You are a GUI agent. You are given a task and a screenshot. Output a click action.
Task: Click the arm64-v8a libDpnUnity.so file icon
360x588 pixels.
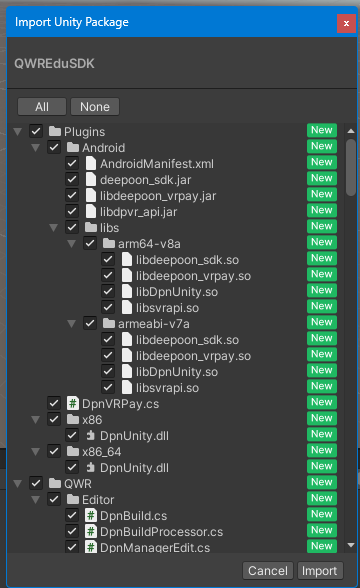127,291
